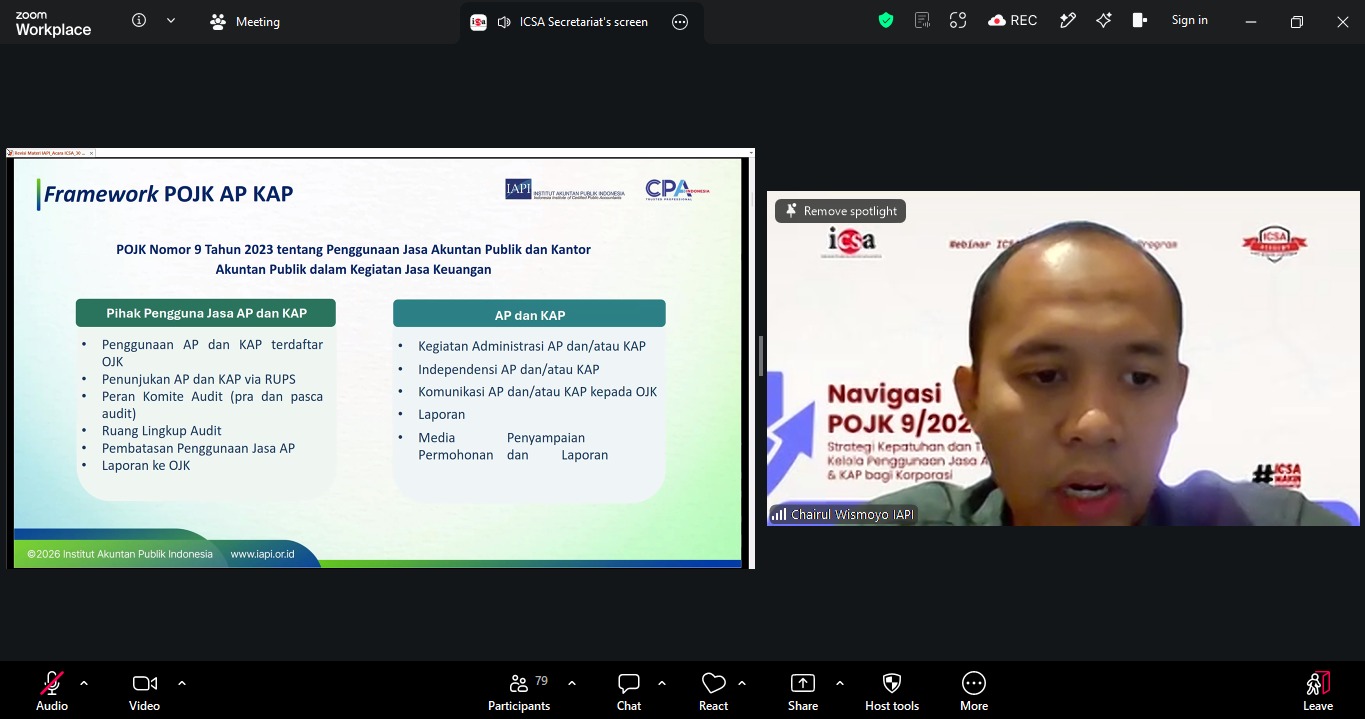Open the meeting info circle icon
The image size is (1365, 719).
click(x=139, y=20)
